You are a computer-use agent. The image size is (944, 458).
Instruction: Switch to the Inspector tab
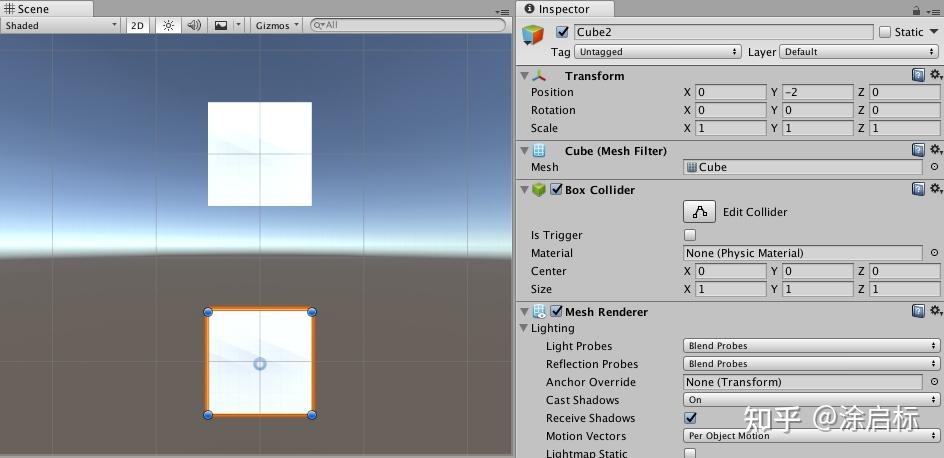point(564,8)
